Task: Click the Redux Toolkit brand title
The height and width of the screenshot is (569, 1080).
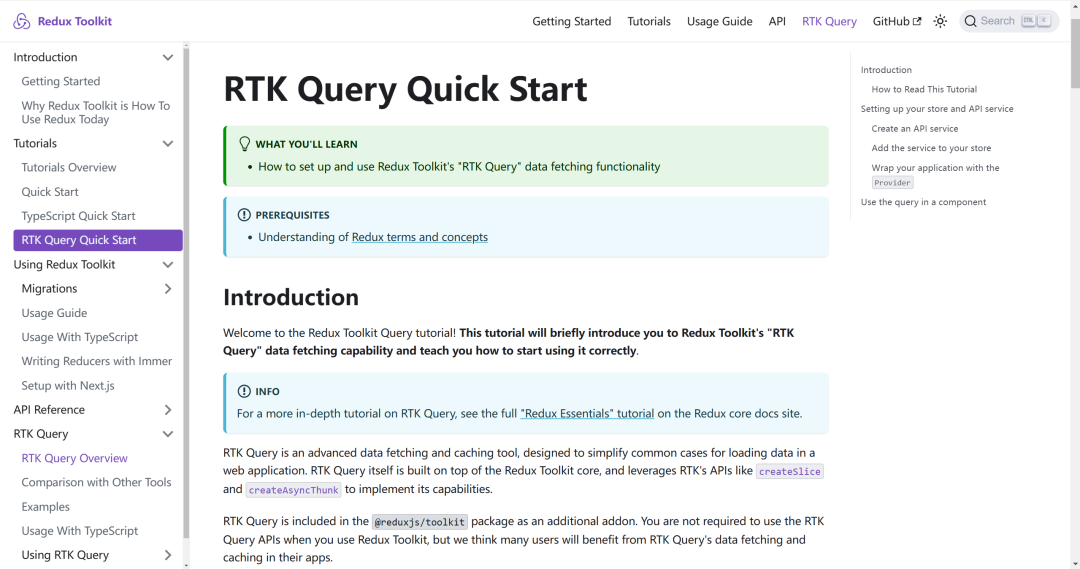Action: [74, 21]
